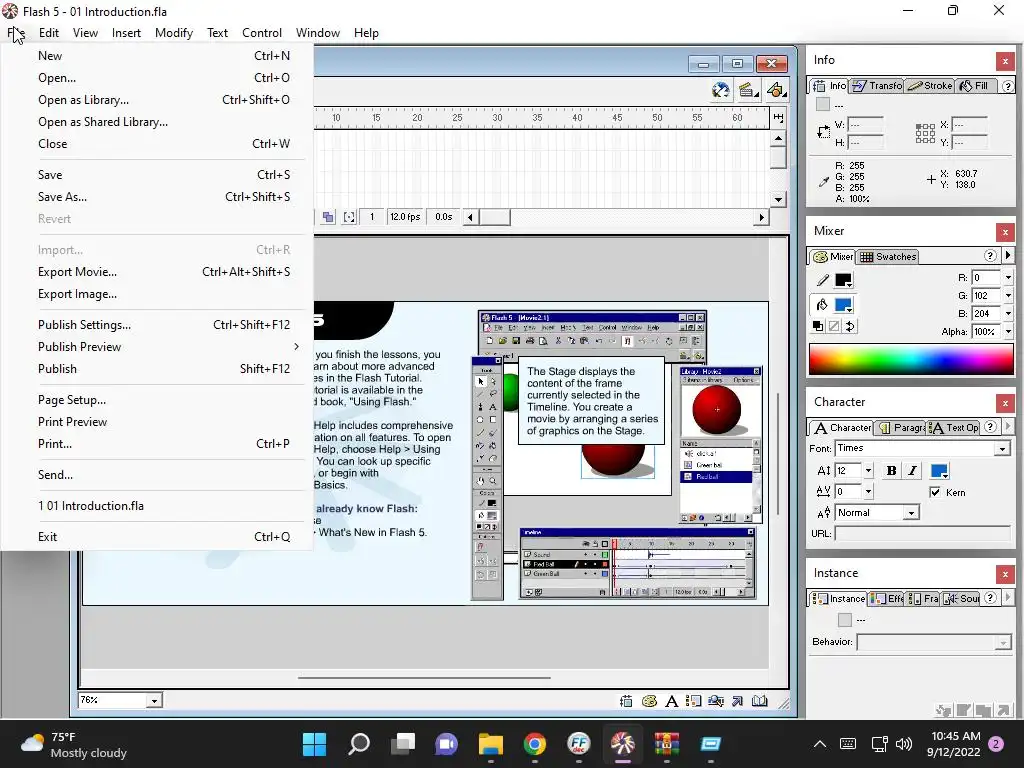
Task: Toggle Bold text style in Character panel
Action: pyautogui.click(x=891, y=471)
